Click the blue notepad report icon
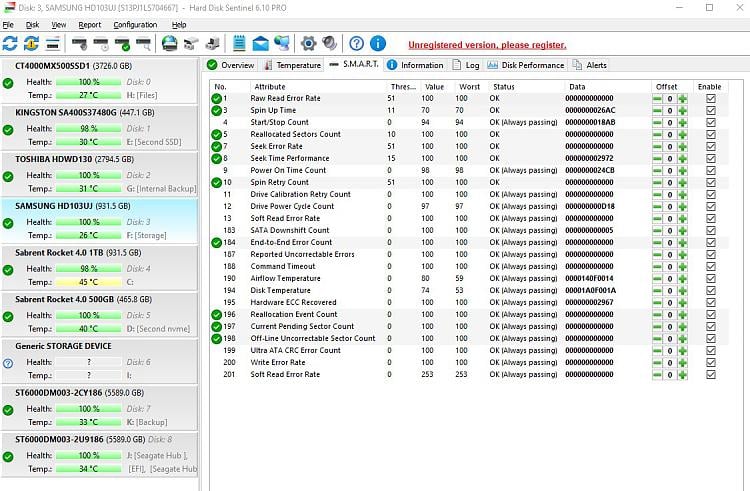The width and height of the screenshot is (750, 491). click(239, 44)
